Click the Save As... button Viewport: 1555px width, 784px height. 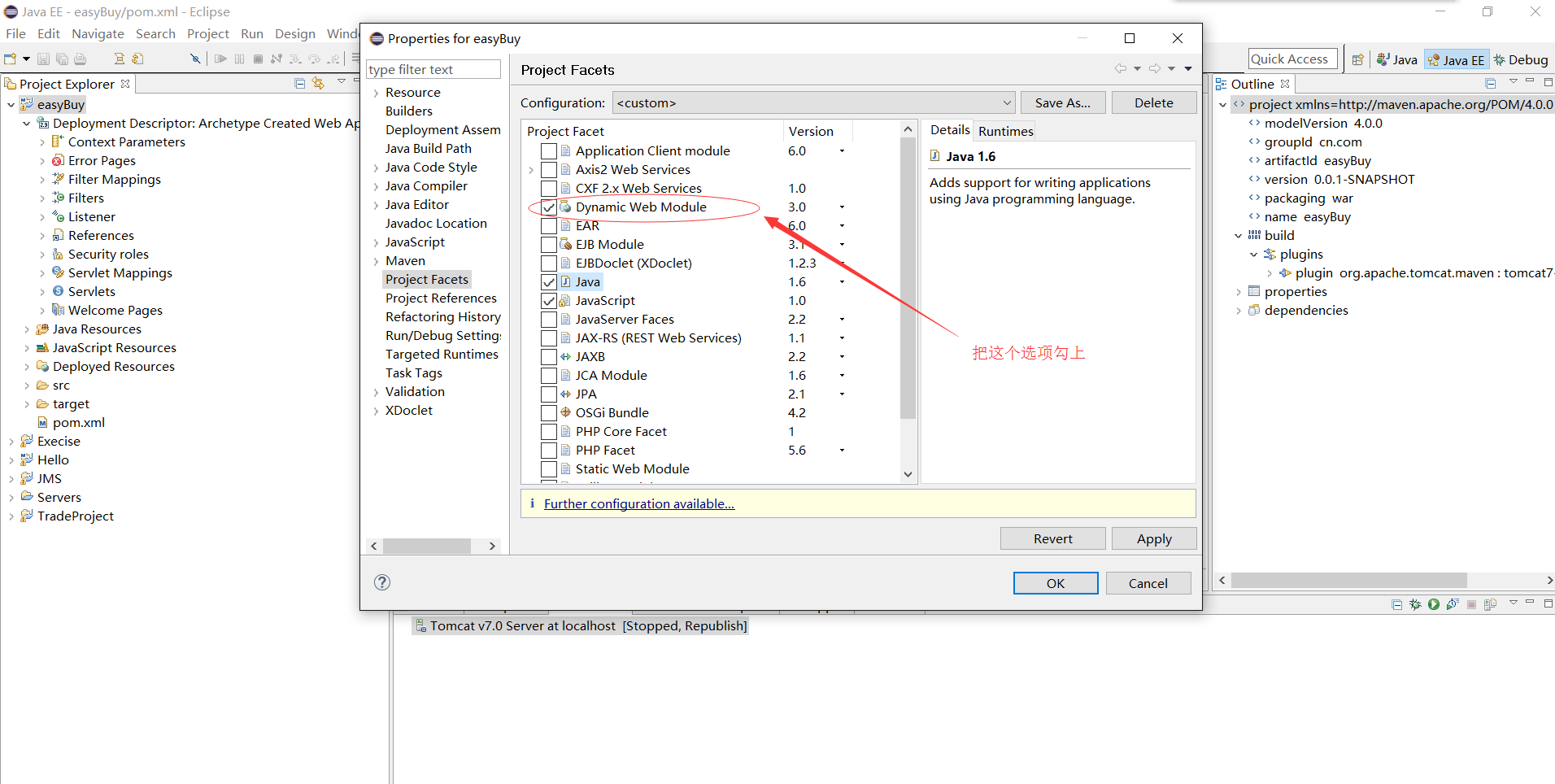pyautogui.click(x=1062, y=102)
